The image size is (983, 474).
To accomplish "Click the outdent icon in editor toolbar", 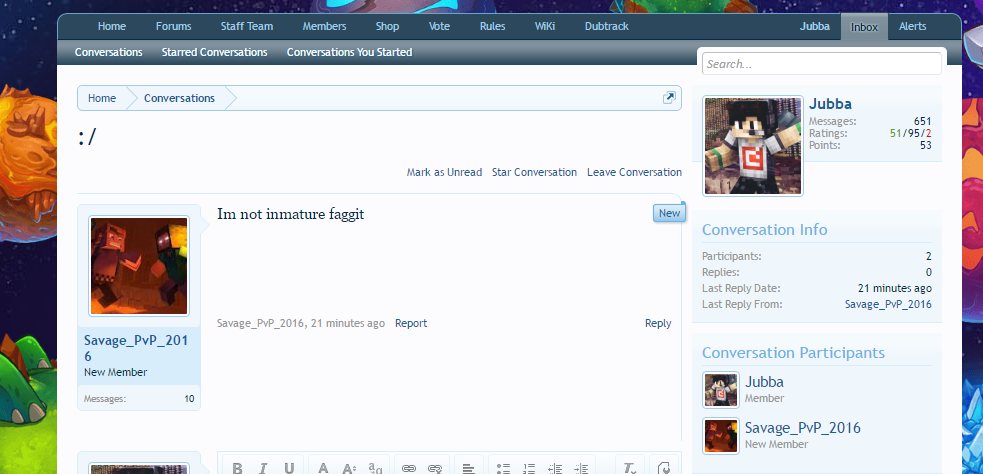I will pos(555,467).
